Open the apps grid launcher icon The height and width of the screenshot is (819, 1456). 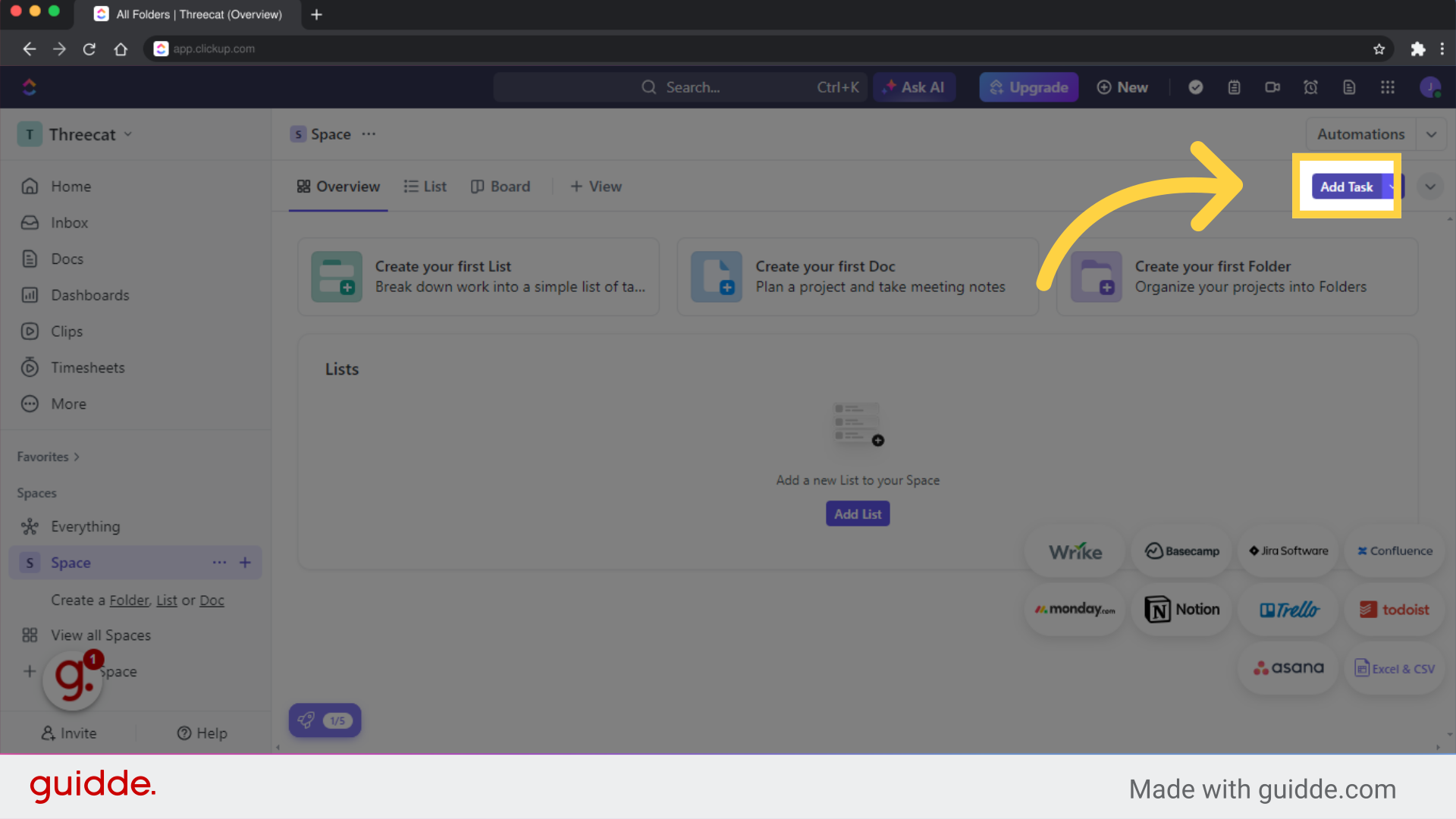coord(1388,87)
